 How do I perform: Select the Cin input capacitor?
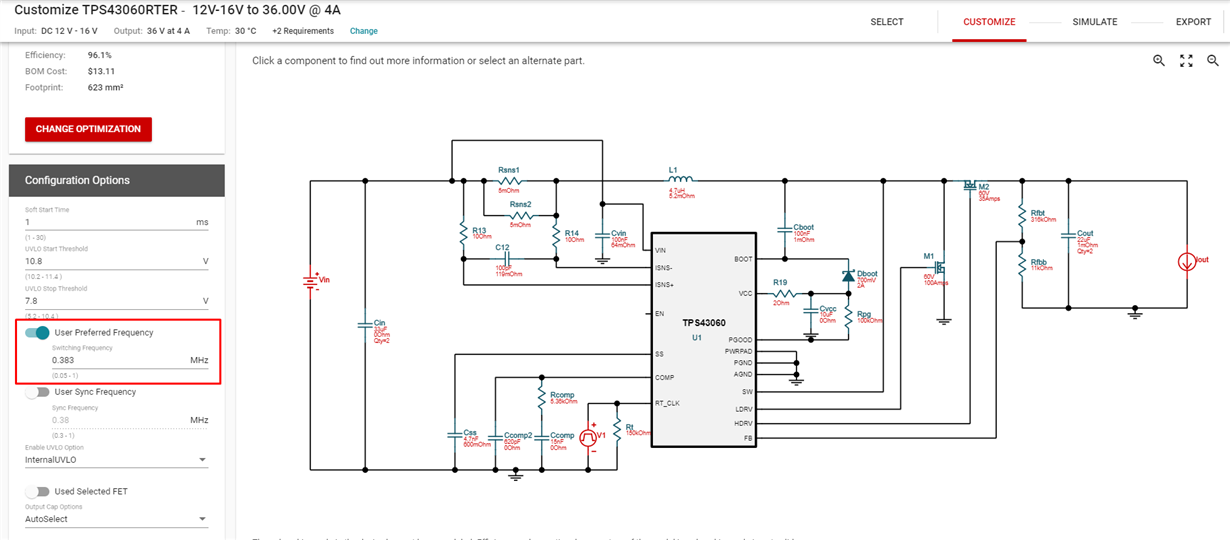(x=366, y=325)
